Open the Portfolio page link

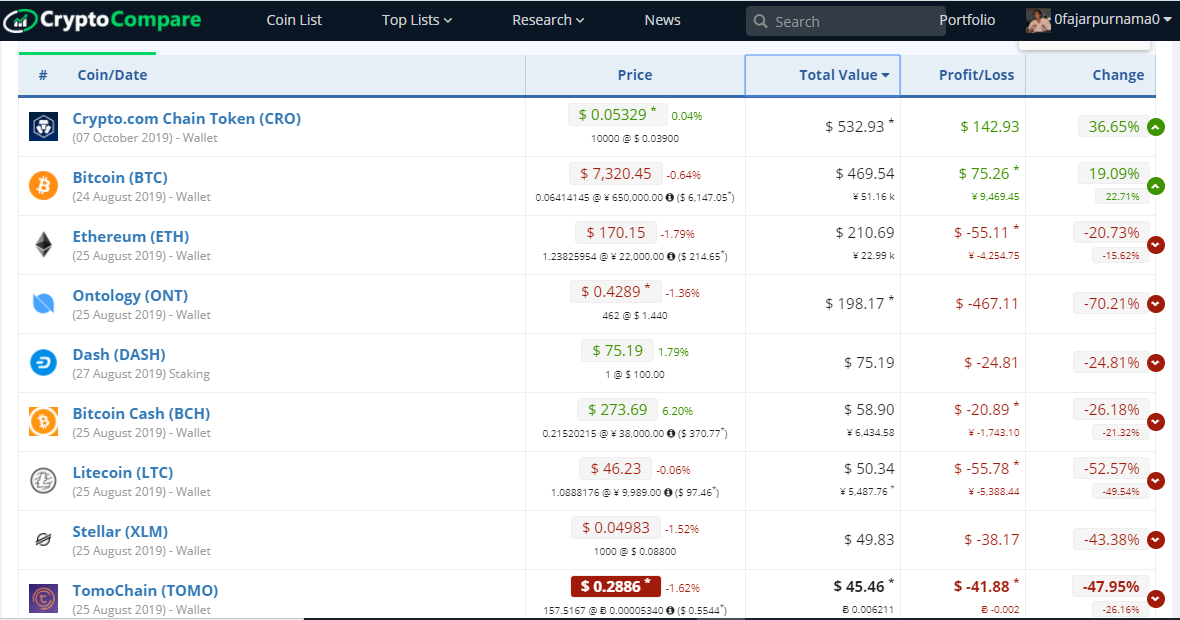click(967, 20)
